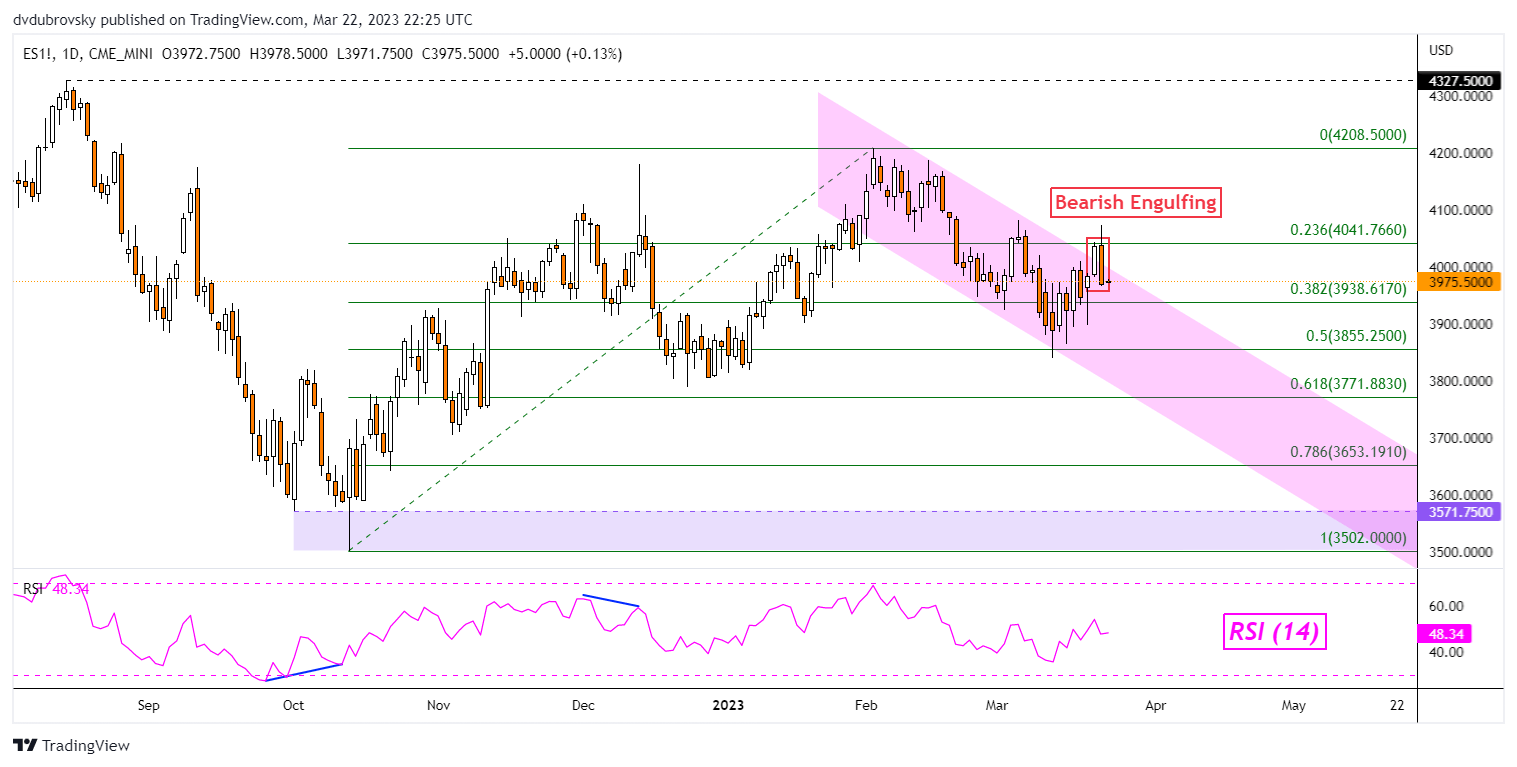Viewport: 1517px width, 767px height.
Task: Click the 2023 label on time axis
Action: pyautogui.click(x=728, y=705)
